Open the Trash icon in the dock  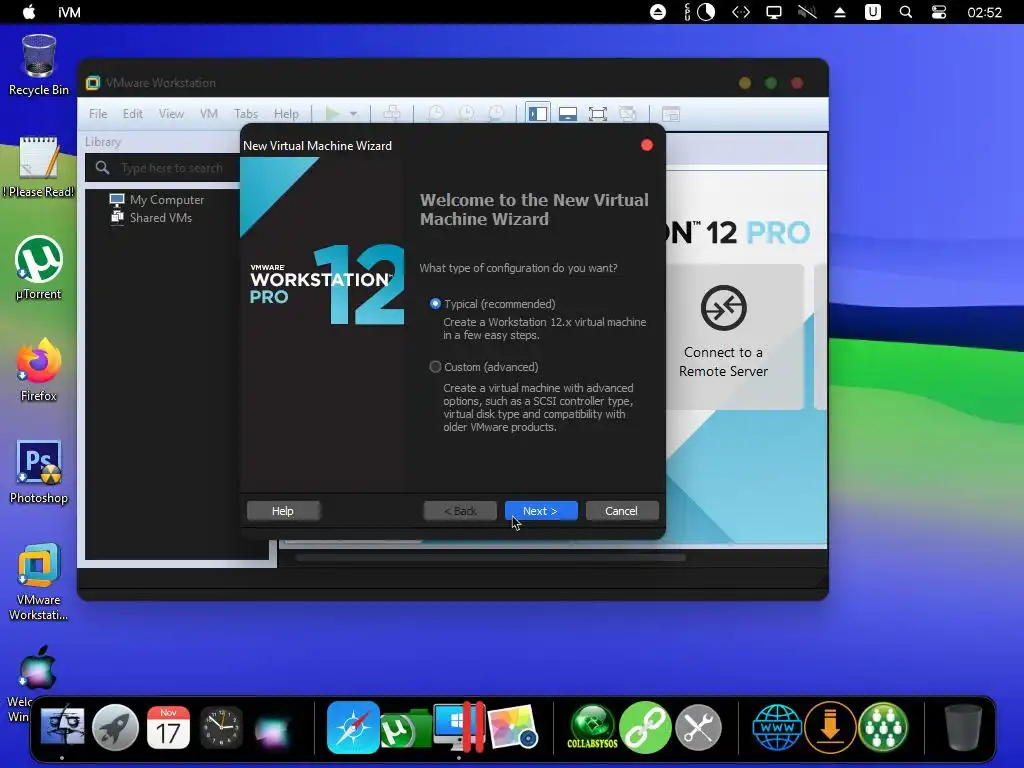tap(963, 727)
